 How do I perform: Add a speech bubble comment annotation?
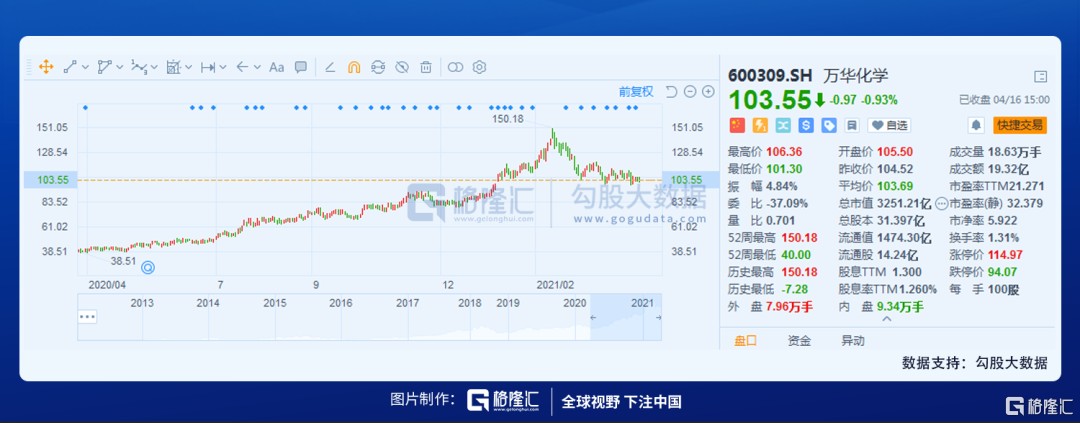pyautogui.click(x=300, y=67)
